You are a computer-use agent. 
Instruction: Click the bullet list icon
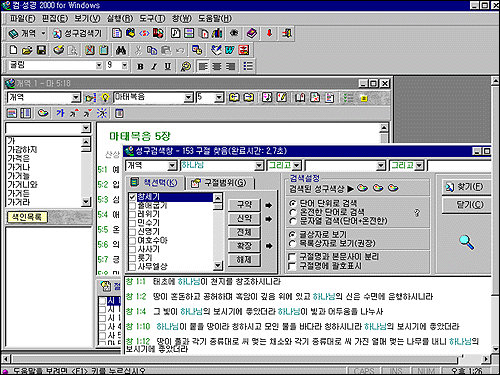[x=248, y=66]
